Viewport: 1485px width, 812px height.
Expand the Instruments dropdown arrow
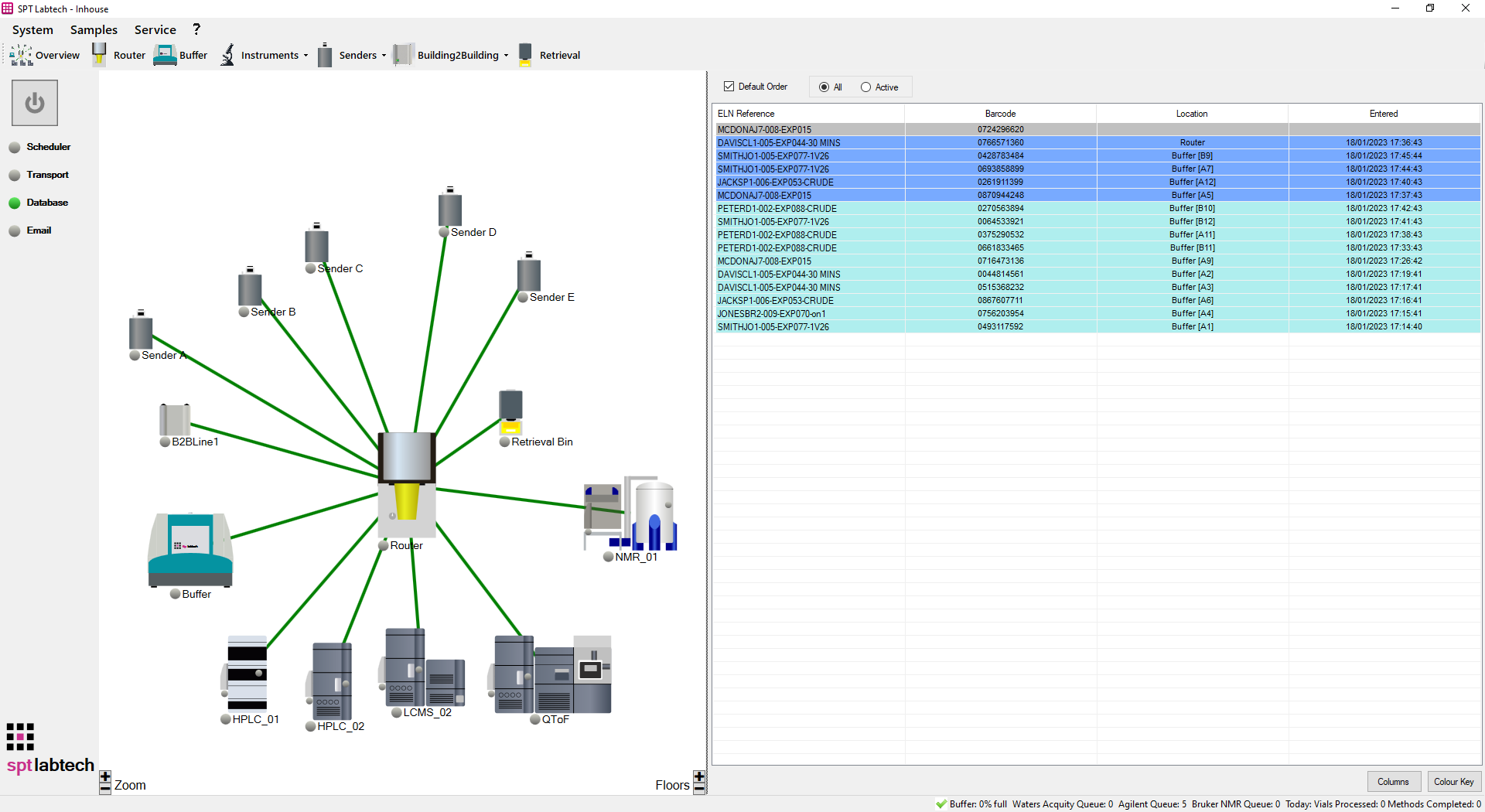click(306, 55)
